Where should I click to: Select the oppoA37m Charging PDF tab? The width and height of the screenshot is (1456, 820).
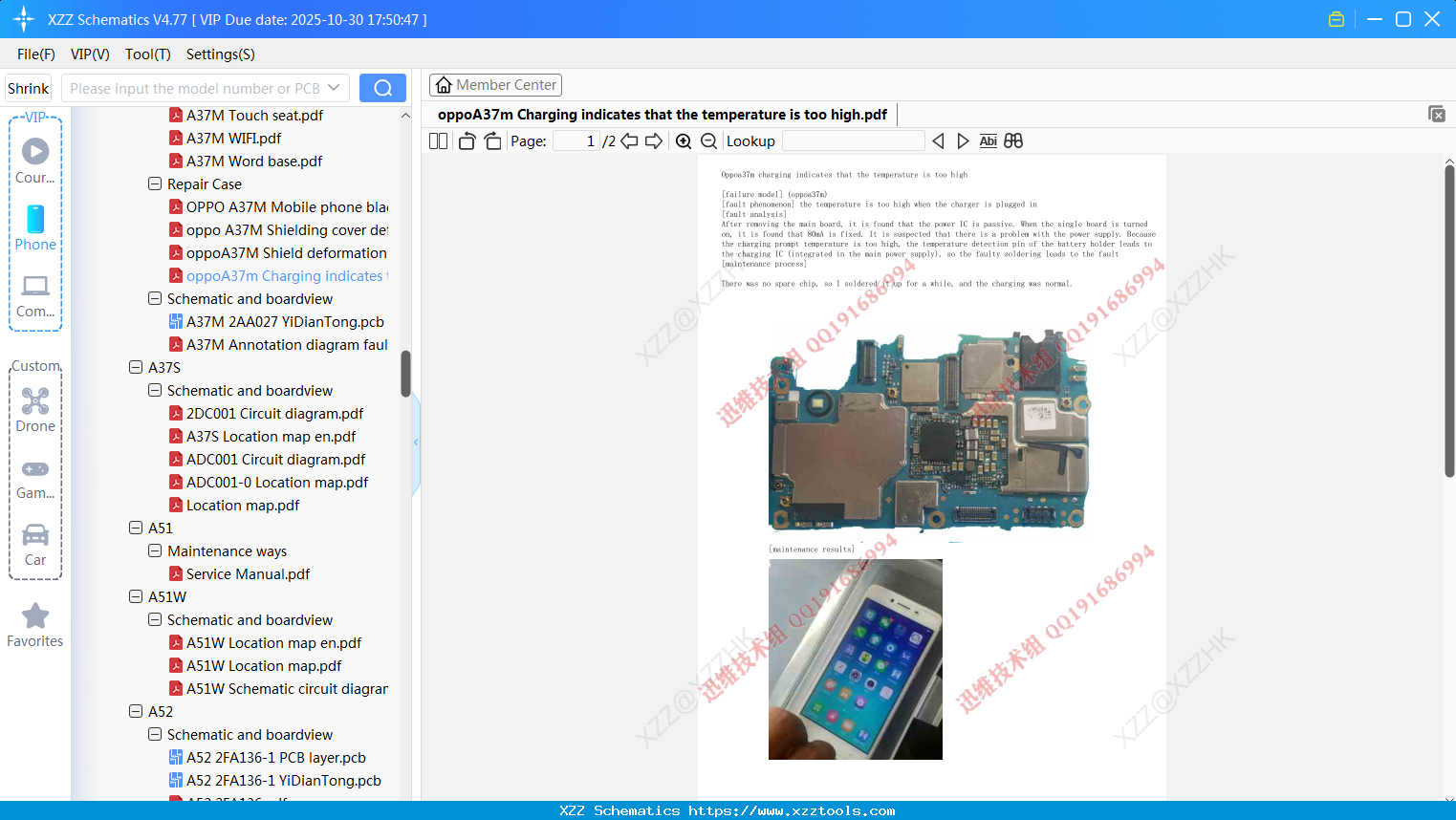(663, 115)
